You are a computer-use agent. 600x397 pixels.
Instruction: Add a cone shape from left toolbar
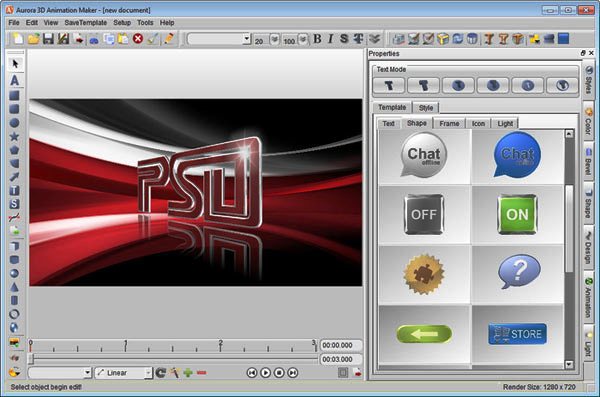(14, 287)
